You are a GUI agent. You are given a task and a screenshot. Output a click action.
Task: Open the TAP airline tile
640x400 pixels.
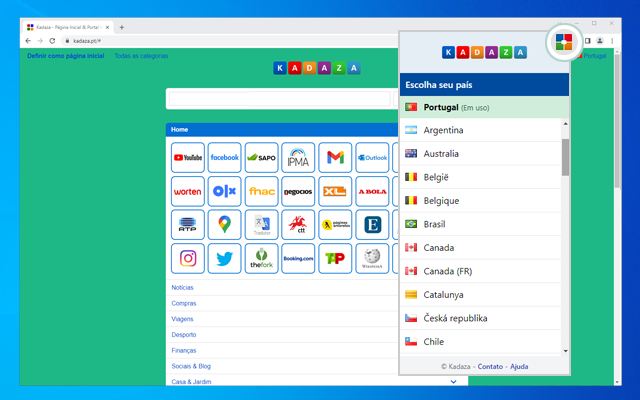tap(335, 258)
